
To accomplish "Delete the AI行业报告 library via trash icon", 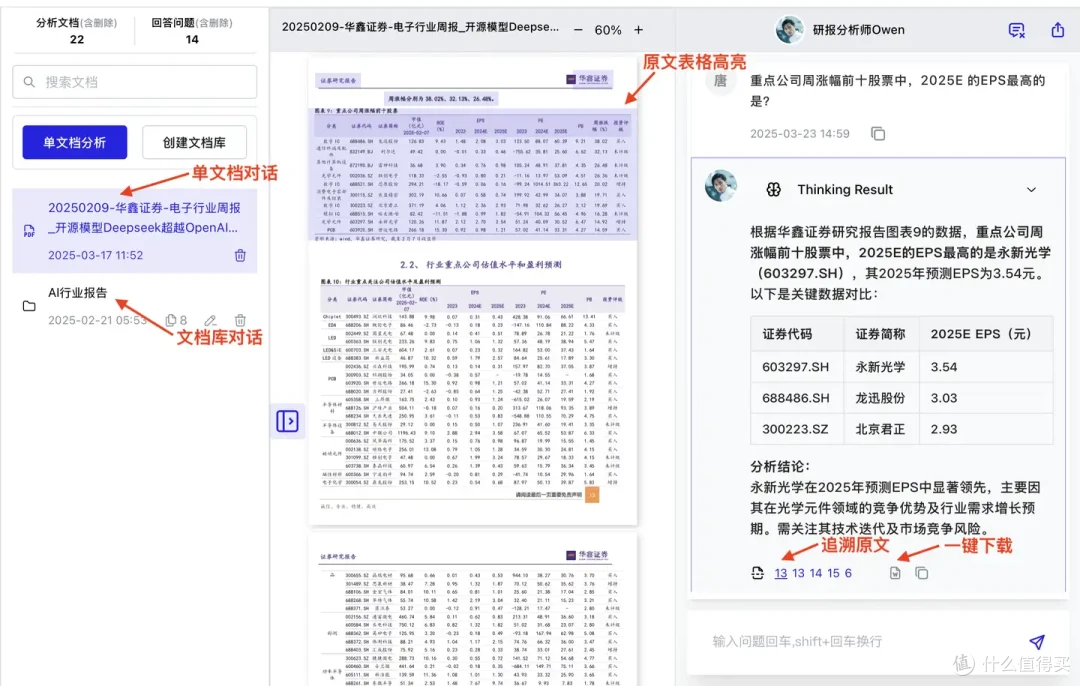I will pos(240,320).
